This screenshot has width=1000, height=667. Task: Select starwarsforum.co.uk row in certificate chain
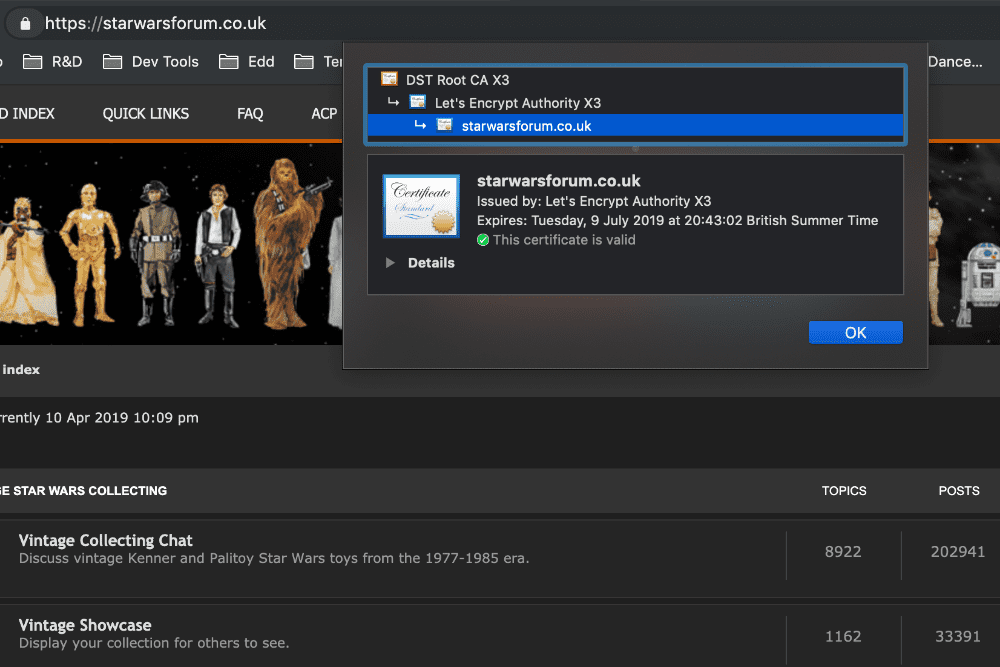(635, 126)
